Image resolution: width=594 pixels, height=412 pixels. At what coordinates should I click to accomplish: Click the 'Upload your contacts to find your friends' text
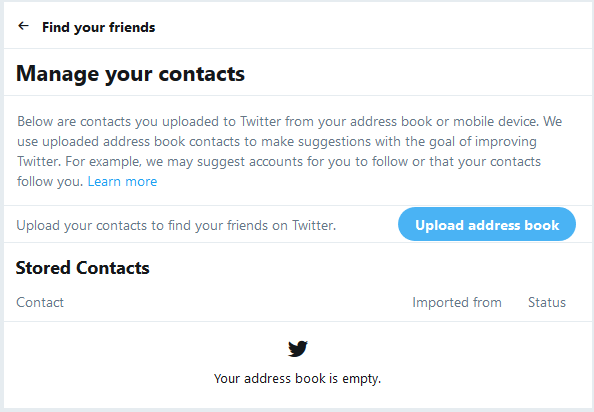(x=176, y=225)
